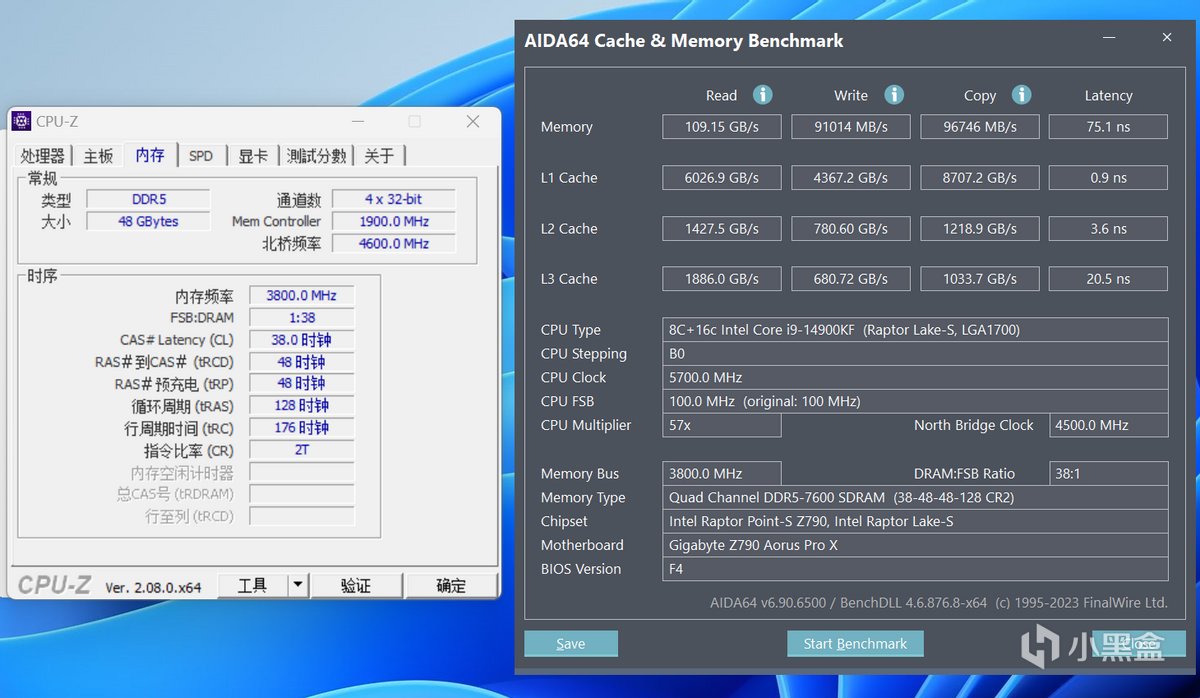This screenshot has width=1200, height=698.
Task: Click the Mem Controller value 1900.0 MHz
Action: (x=394, y=221)
